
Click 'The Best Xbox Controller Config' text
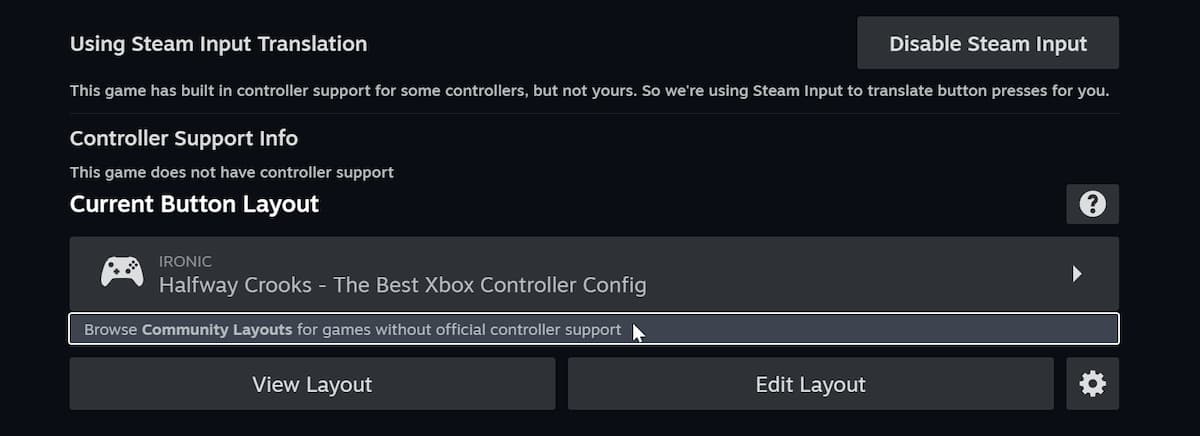(x=490, y=285)
